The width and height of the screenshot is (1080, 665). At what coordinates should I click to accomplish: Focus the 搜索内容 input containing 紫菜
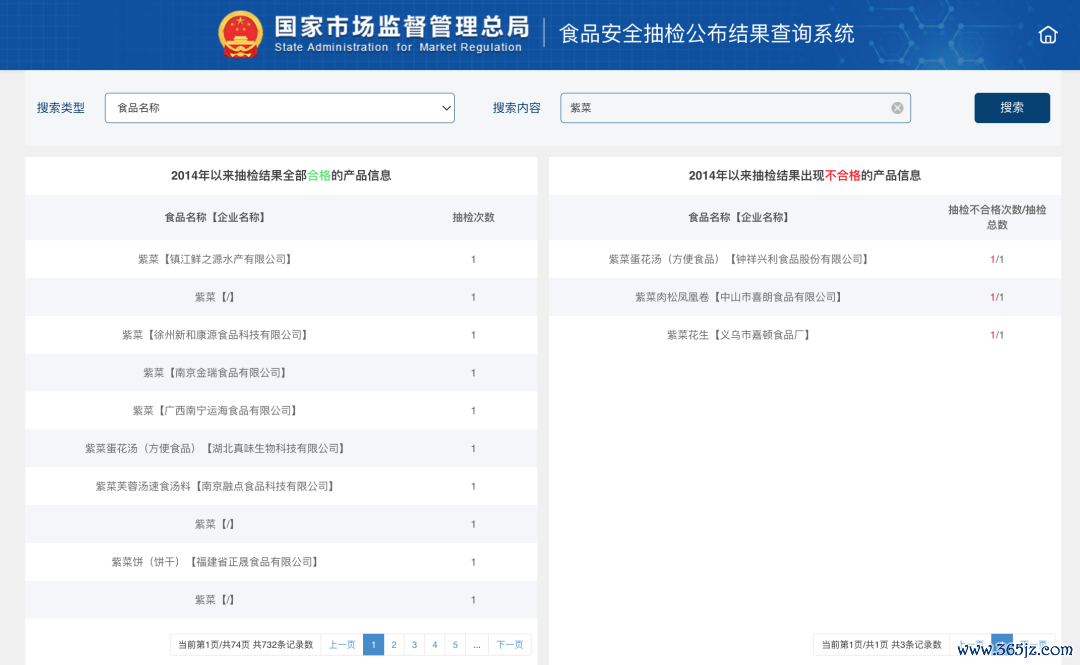pyautogui.click(x=735, y=108)
